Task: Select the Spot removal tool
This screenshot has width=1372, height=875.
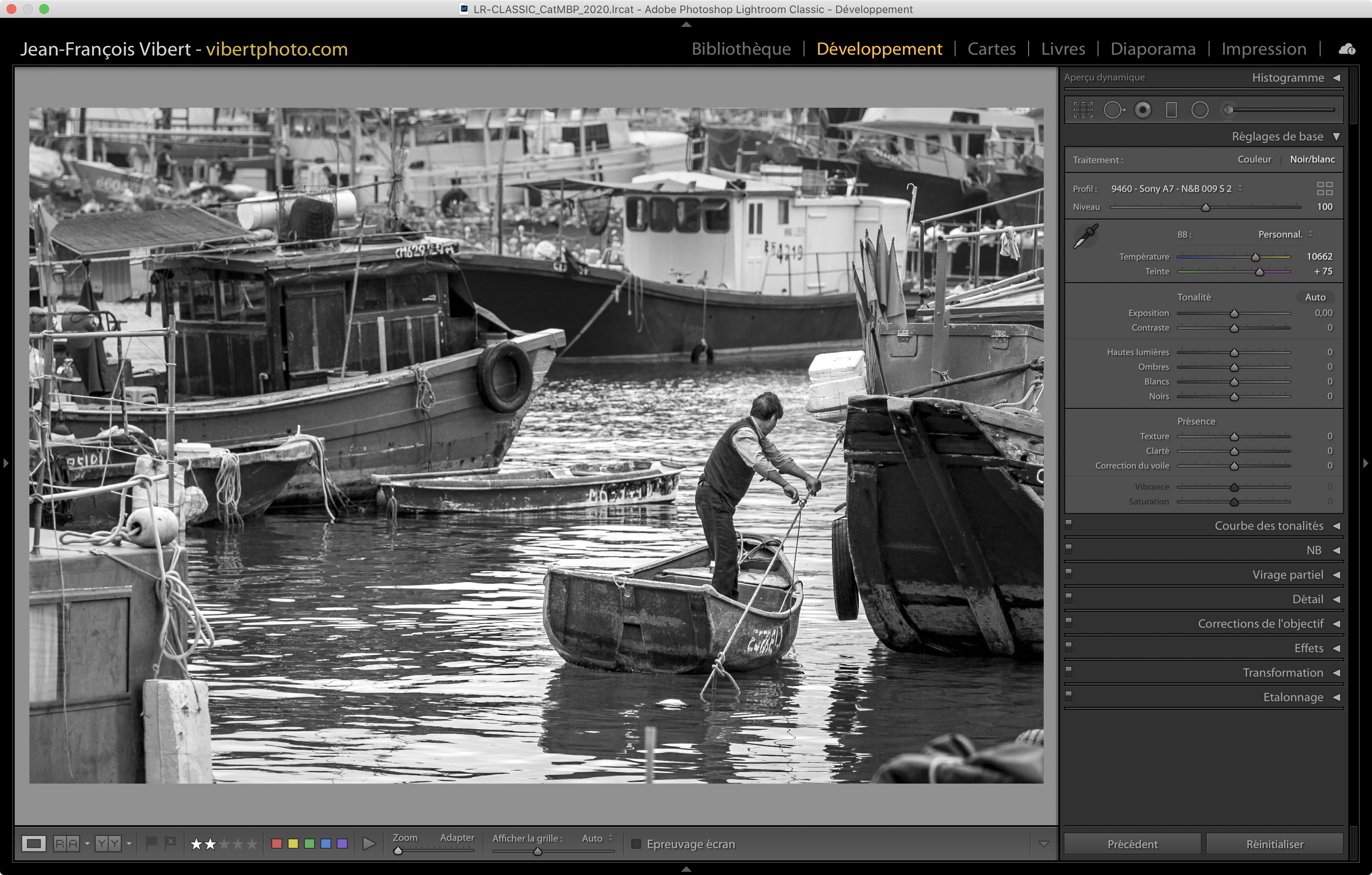Action: pos(1114,110)
